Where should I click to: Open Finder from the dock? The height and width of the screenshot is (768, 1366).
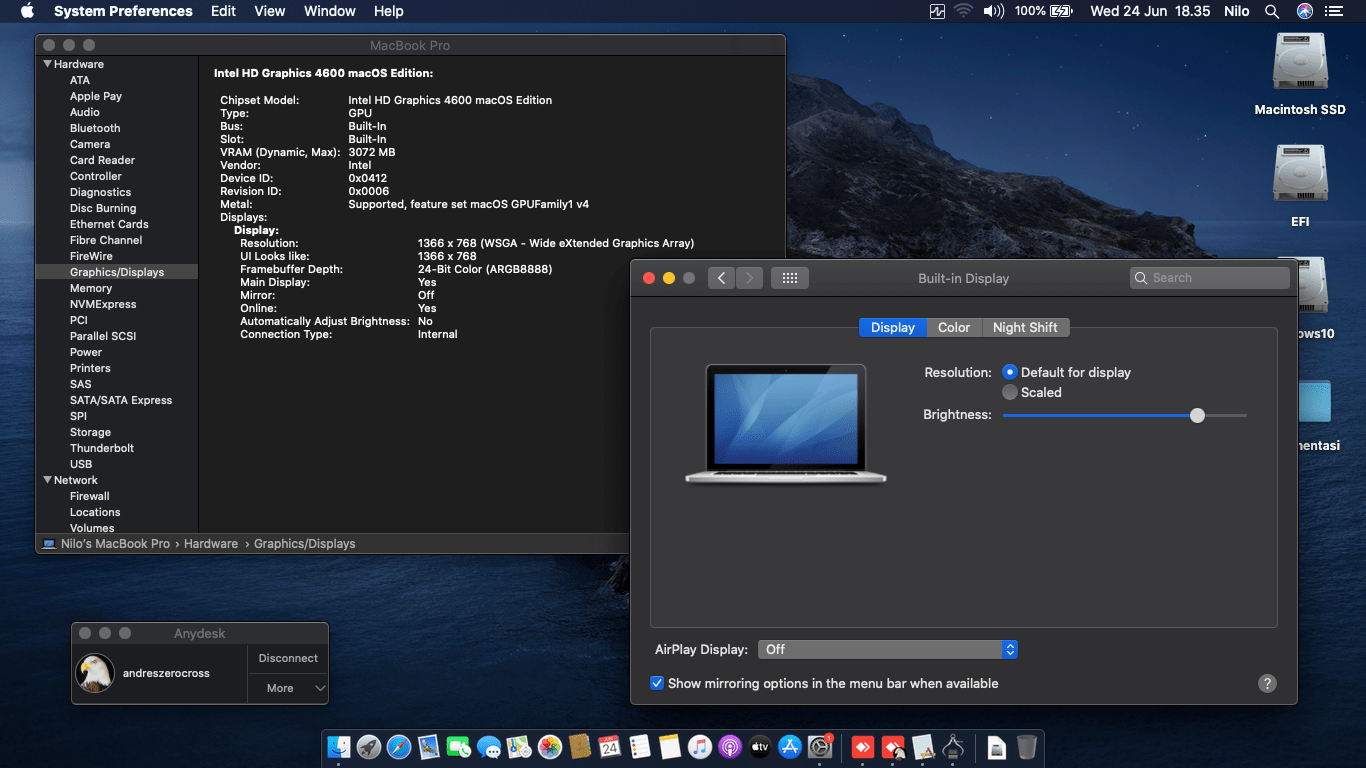tap(338, 747)
